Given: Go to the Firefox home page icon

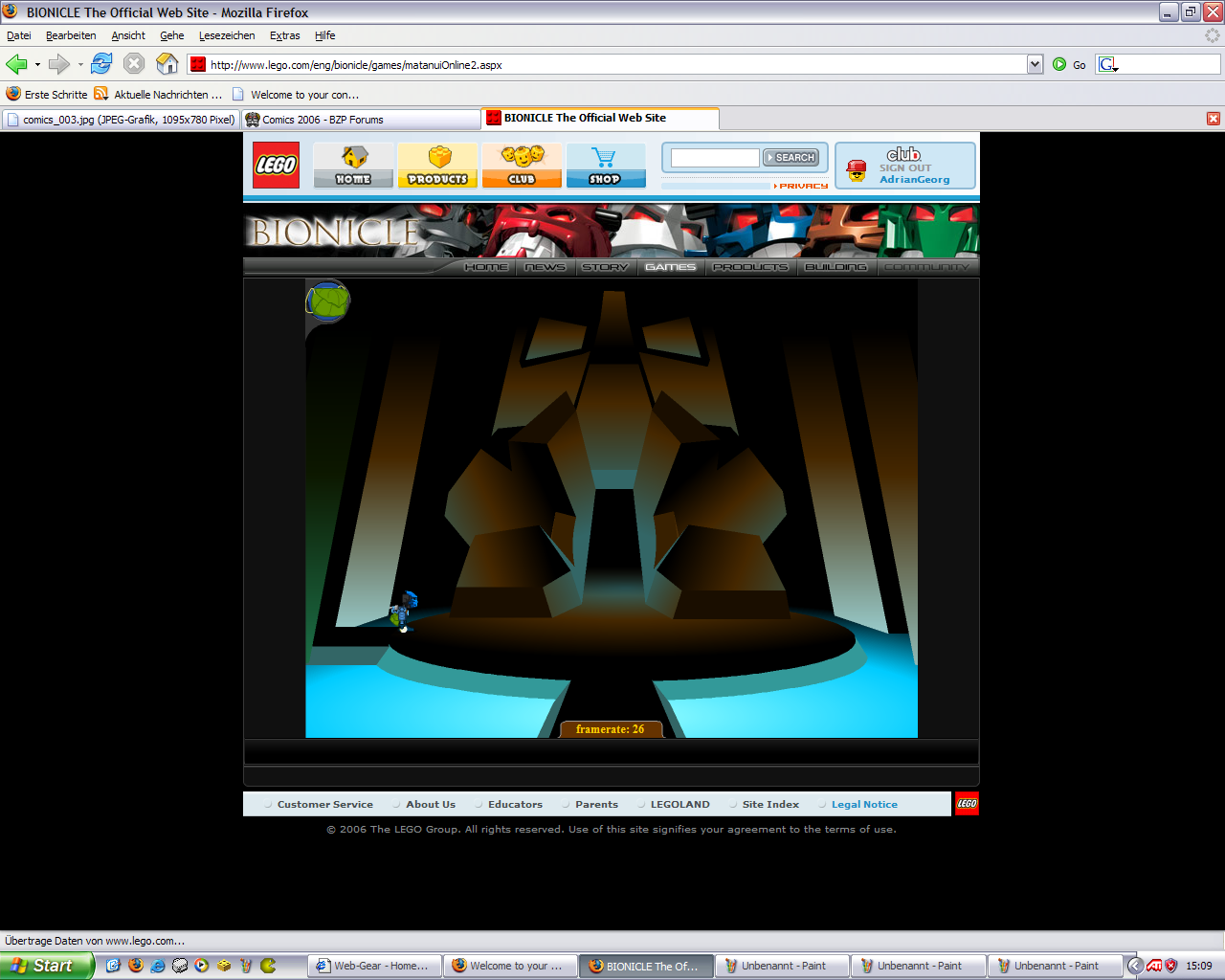Looking at the screenshot, I should coord(167,64).
